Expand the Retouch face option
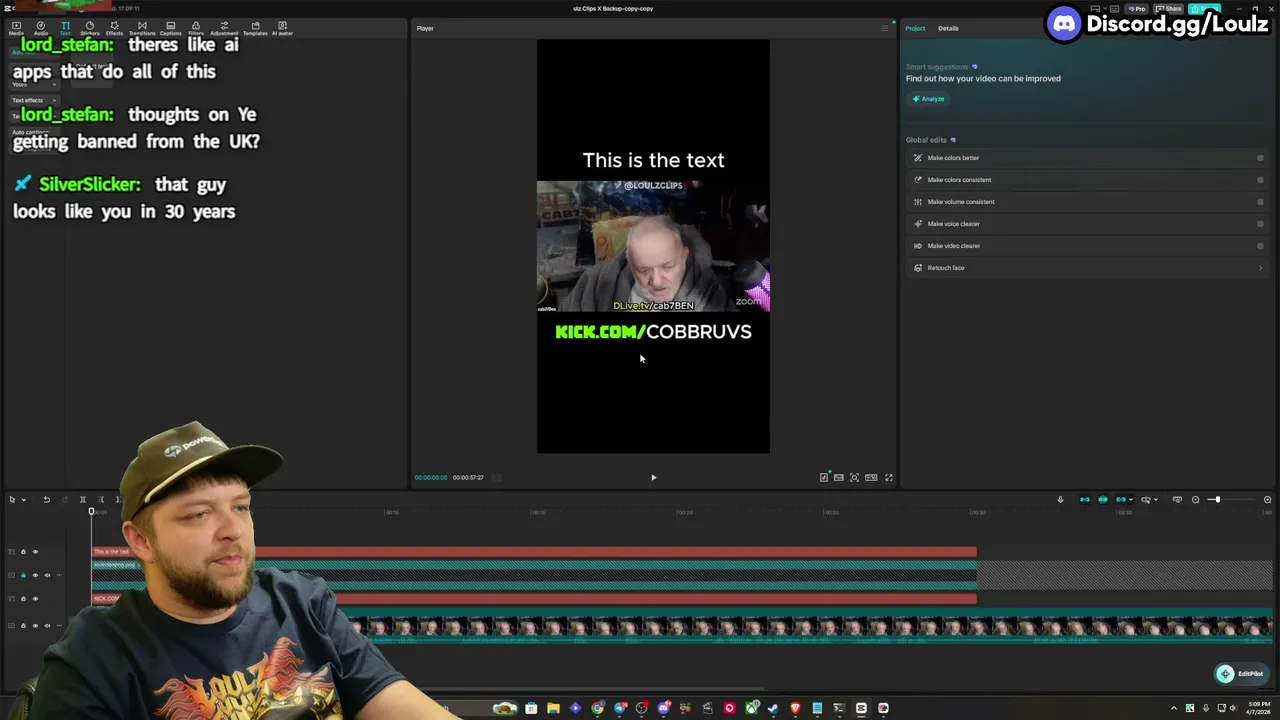This screenshot has height=720, width=1280. click(x=1088, y=268)
